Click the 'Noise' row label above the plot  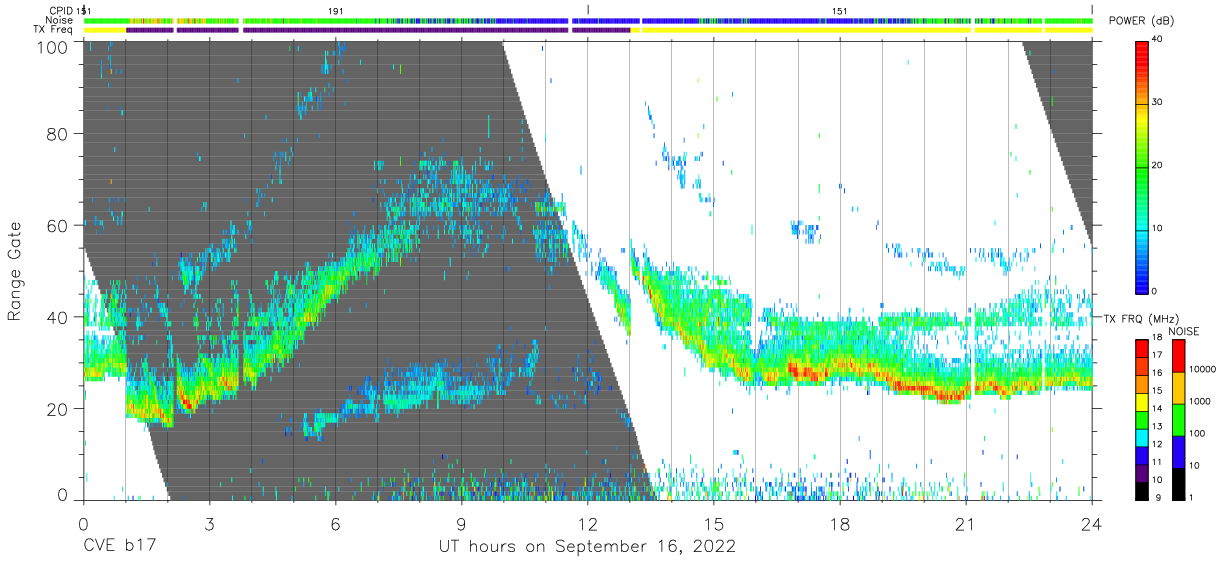[59, 20]
